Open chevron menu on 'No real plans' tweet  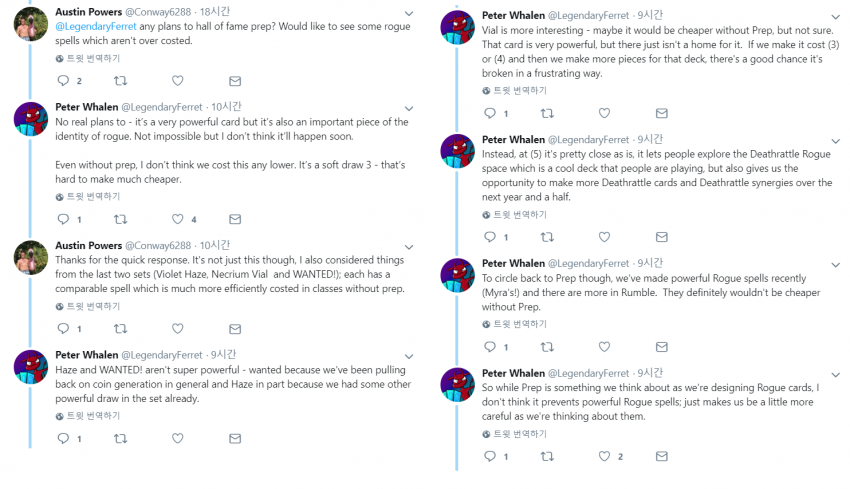pyautogui.click(x=407, y=107)
